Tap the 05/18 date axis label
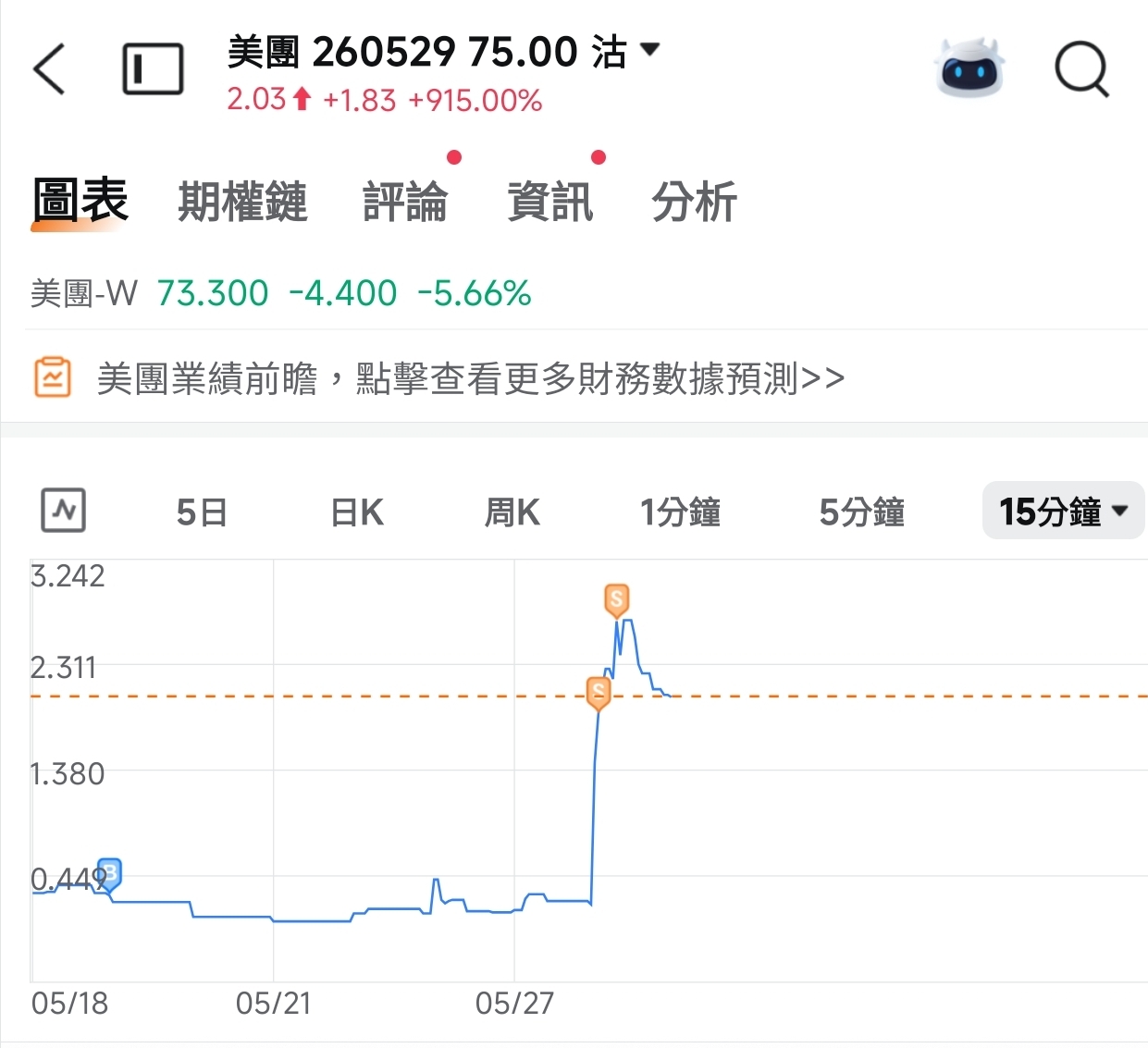 [69, 1004]
